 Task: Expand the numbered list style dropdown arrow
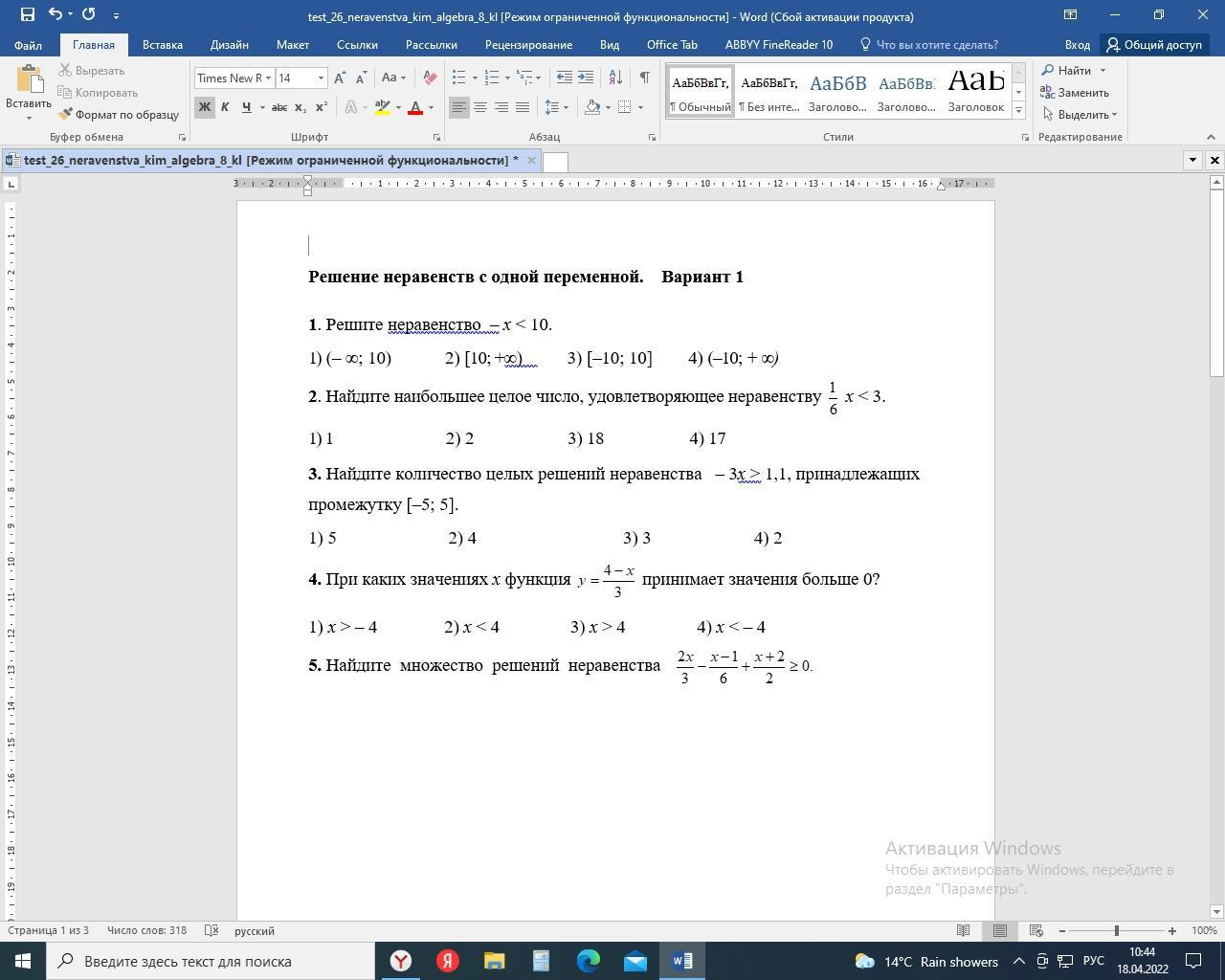pos(507,78)
